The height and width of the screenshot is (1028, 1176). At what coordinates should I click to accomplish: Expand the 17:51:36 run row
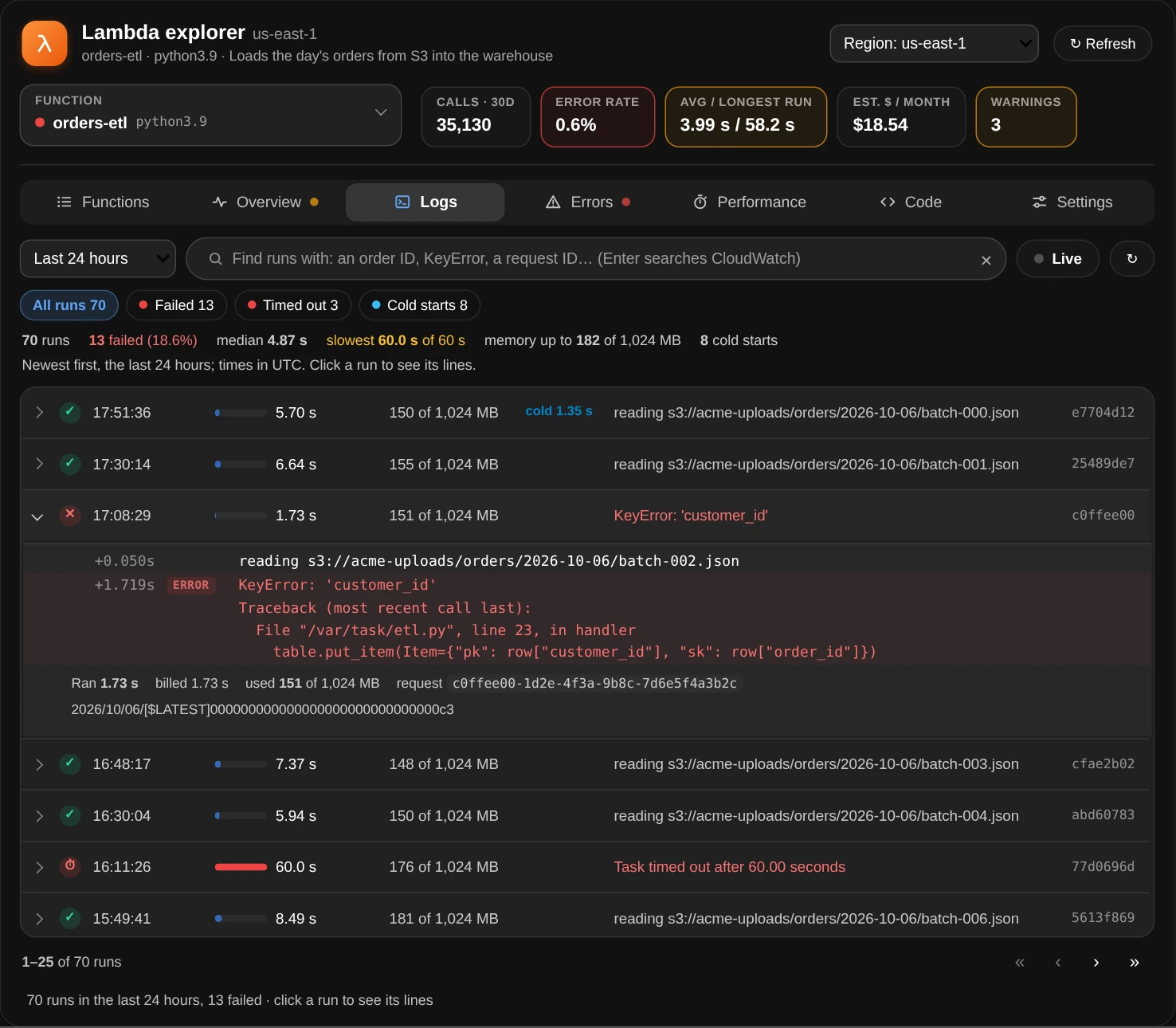click(587, 413)
